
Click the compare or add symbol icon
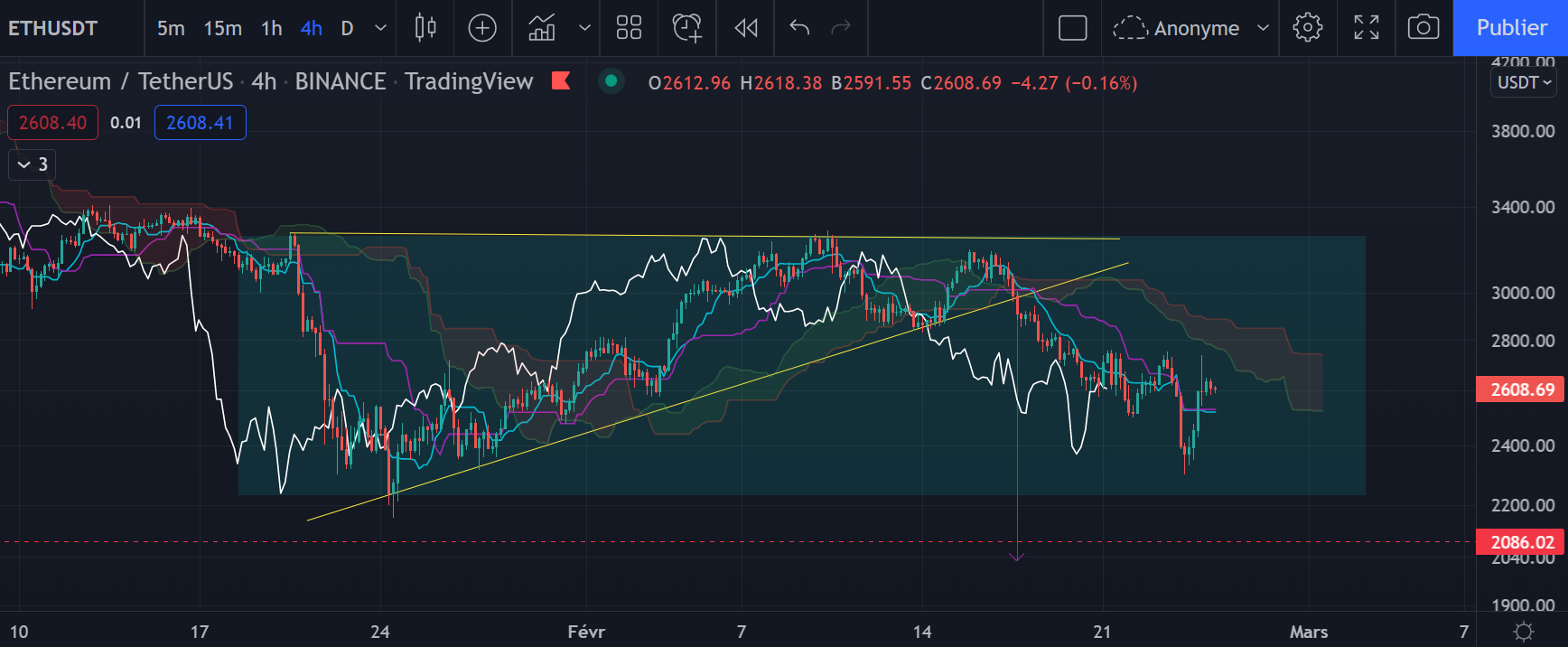pos(482,28)
